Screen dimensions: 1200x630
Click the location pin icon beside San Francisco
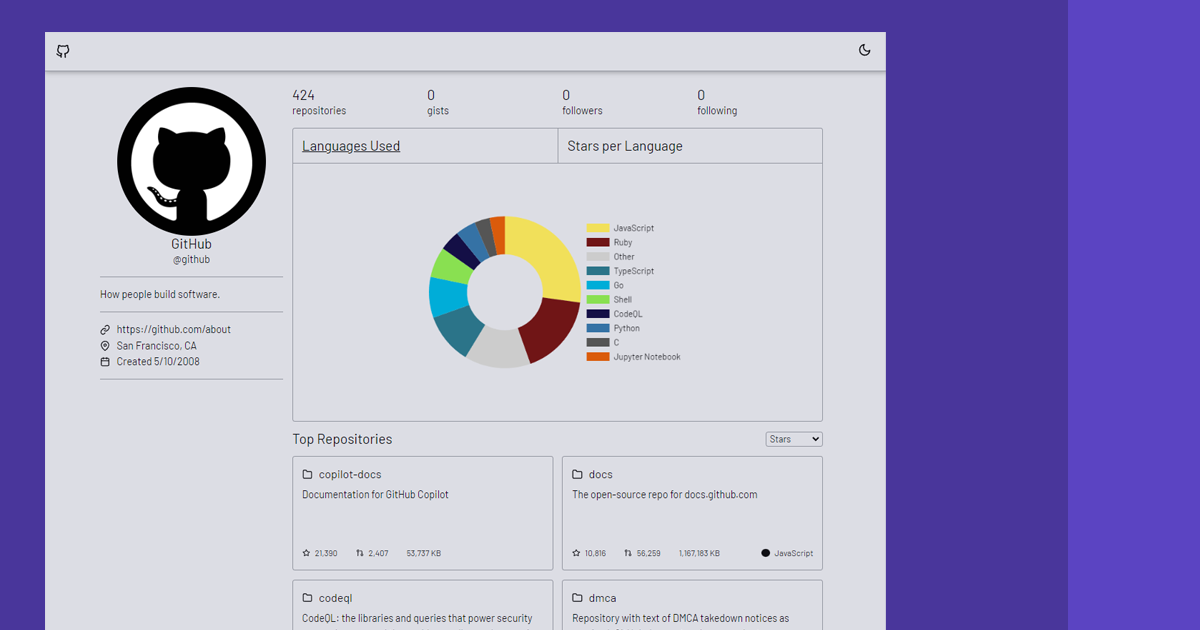coord(105,345)
